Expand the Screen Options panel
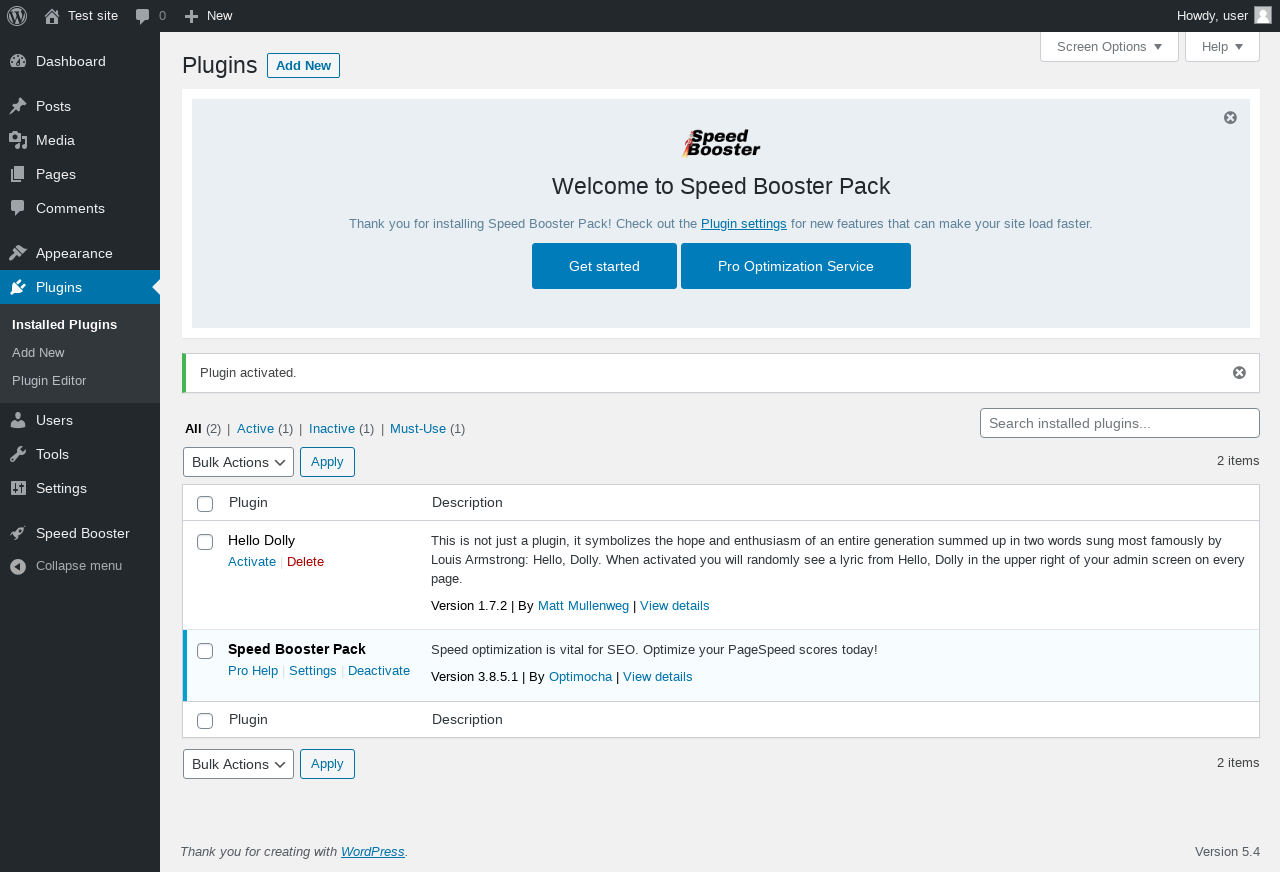This screenshot has width=1280, height=872. click(1109, 47)
